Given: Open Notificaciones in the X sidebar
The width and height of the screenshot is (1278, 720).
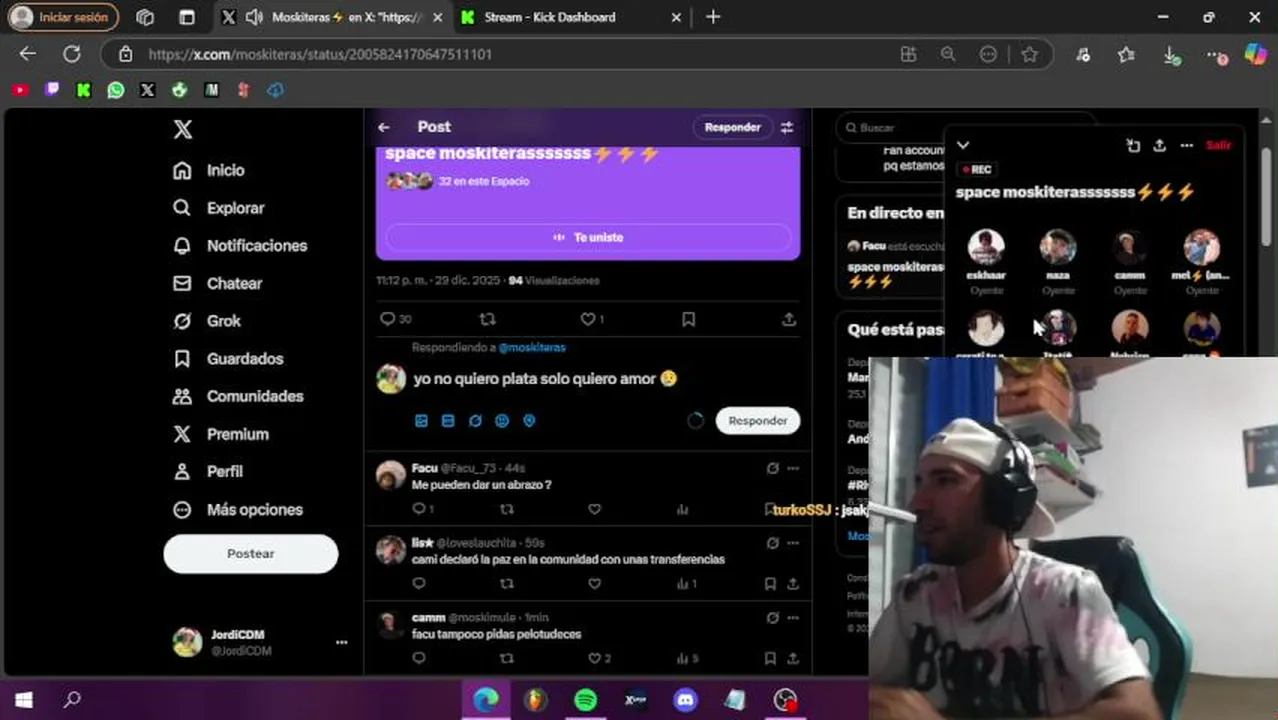Looking at the screenshot, I should [x=240, y=246].
